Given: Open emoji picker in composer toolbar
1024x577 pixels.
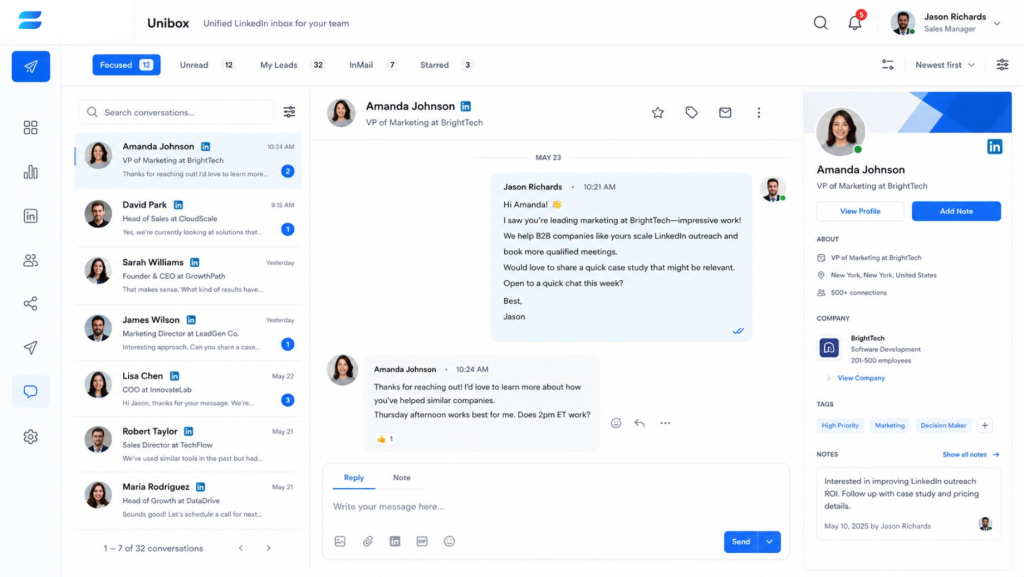Looking at the screenshot, I should click(449, 541).
